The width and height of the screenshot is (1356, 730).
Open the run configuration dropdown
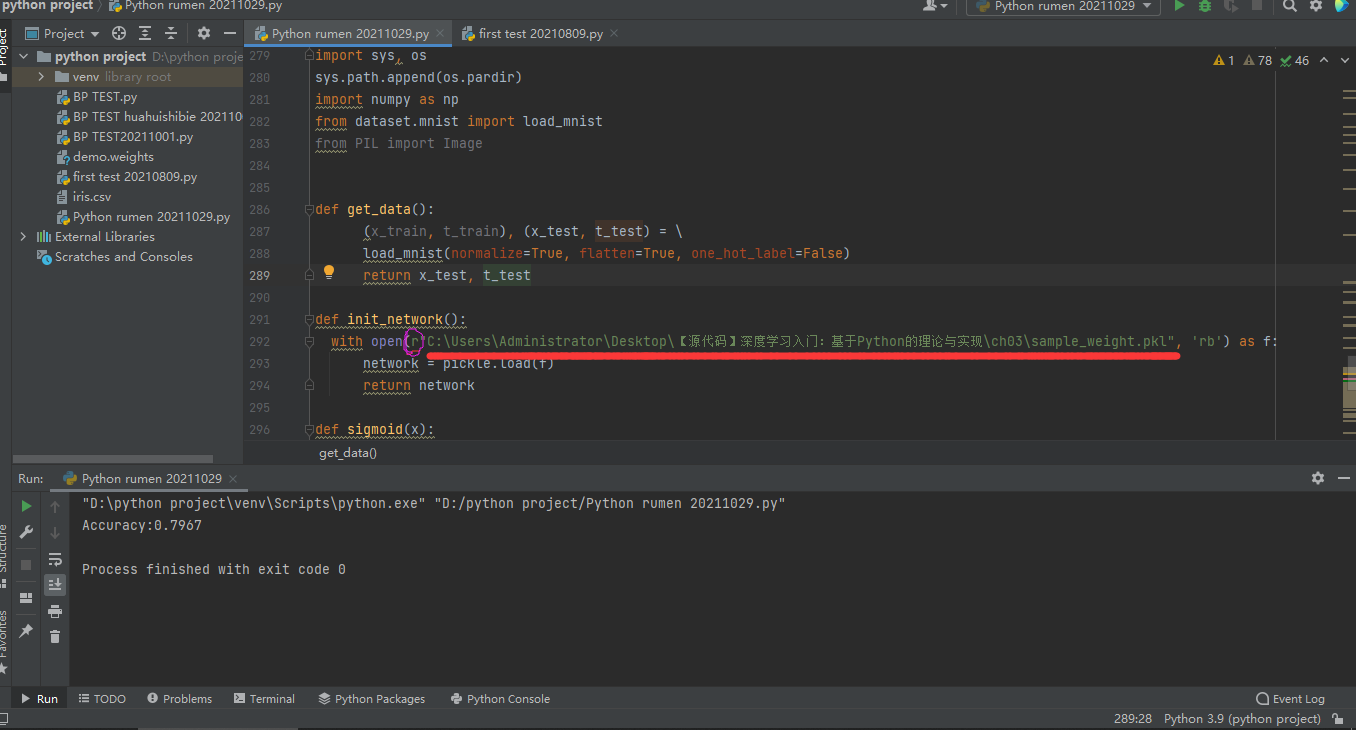(1062, 6)
